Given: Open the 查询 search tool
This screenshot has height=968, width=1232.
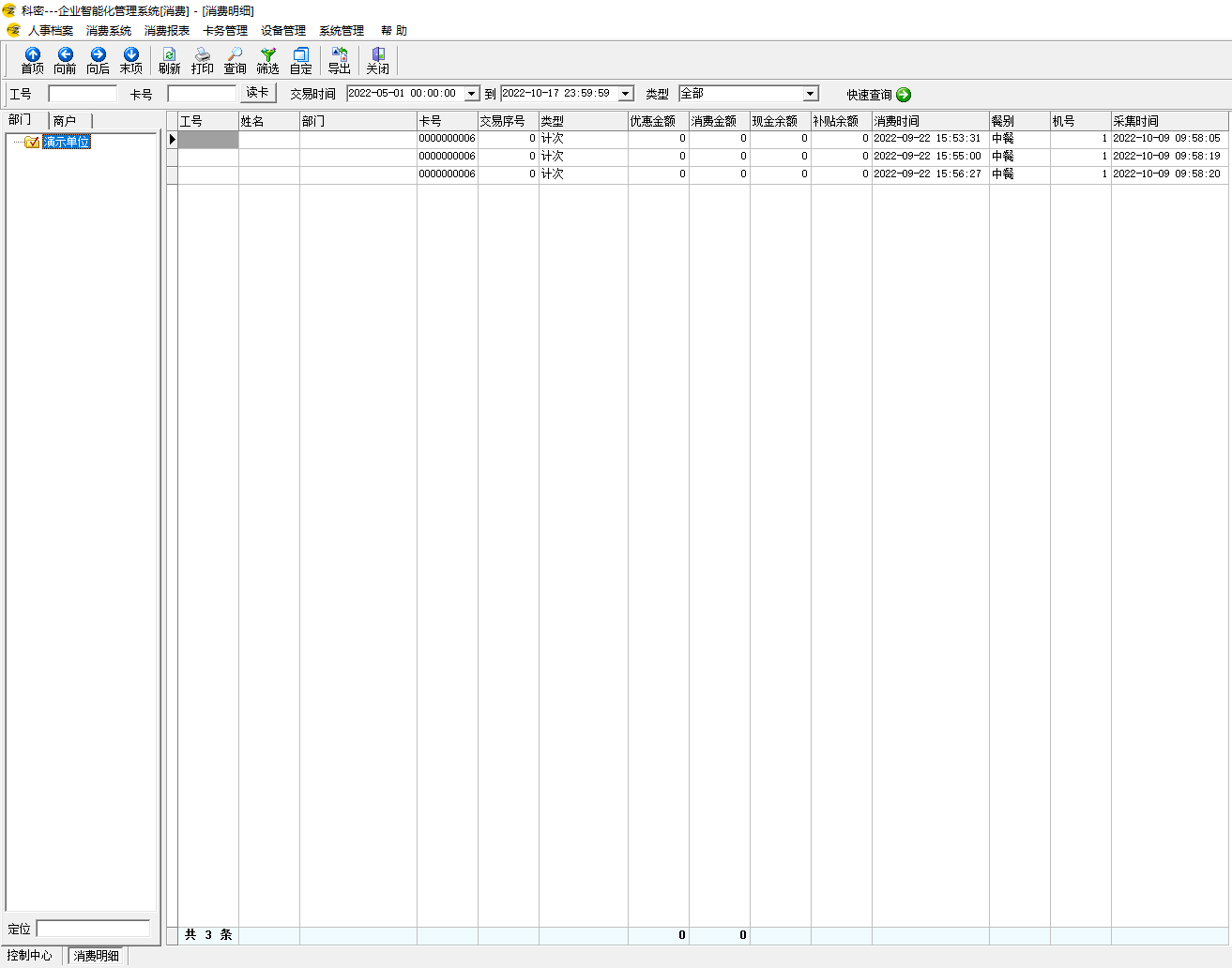Looking at the screenshot, I should pyautogui.click(x=236, y=61).
